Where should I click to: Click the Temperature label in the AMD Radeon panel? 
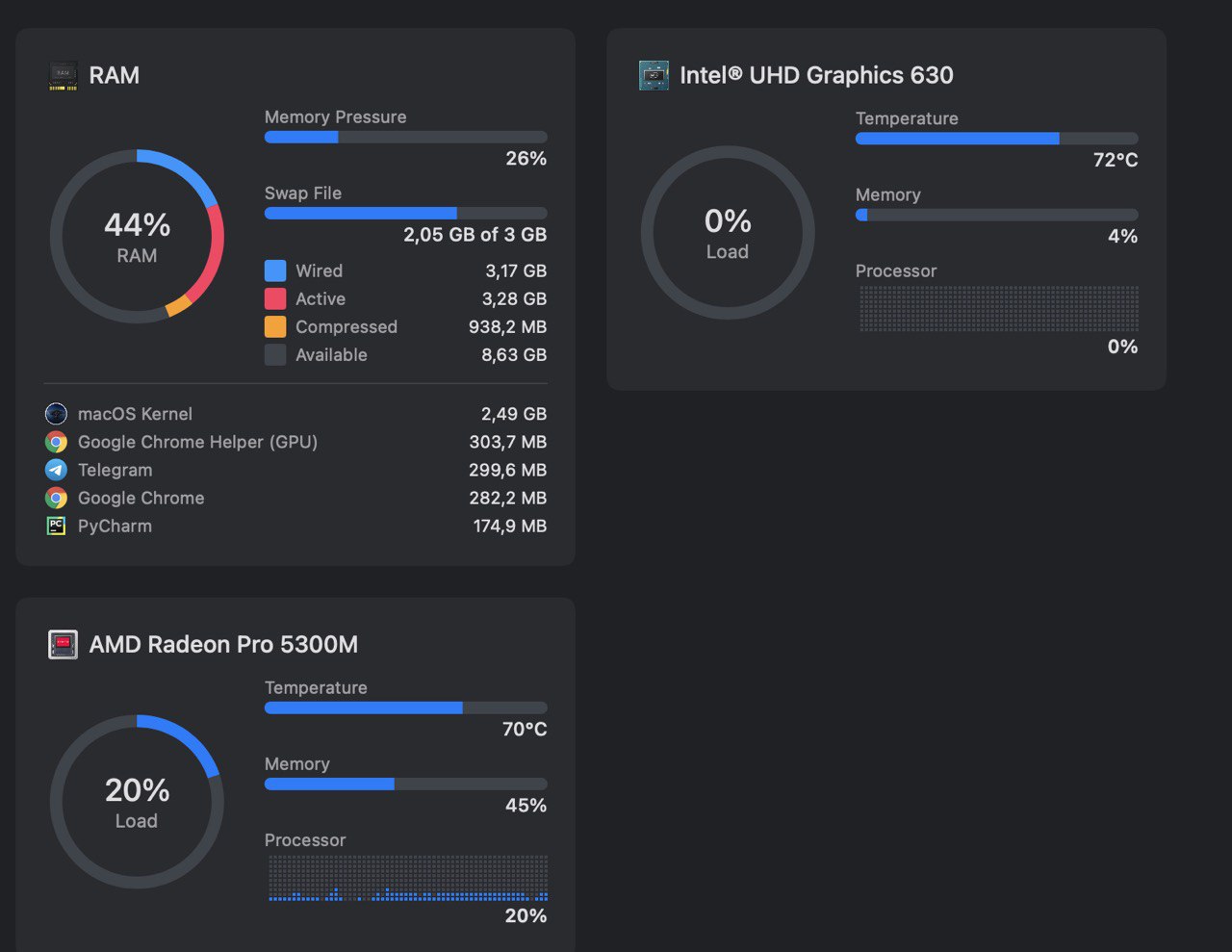pos(316,687)
